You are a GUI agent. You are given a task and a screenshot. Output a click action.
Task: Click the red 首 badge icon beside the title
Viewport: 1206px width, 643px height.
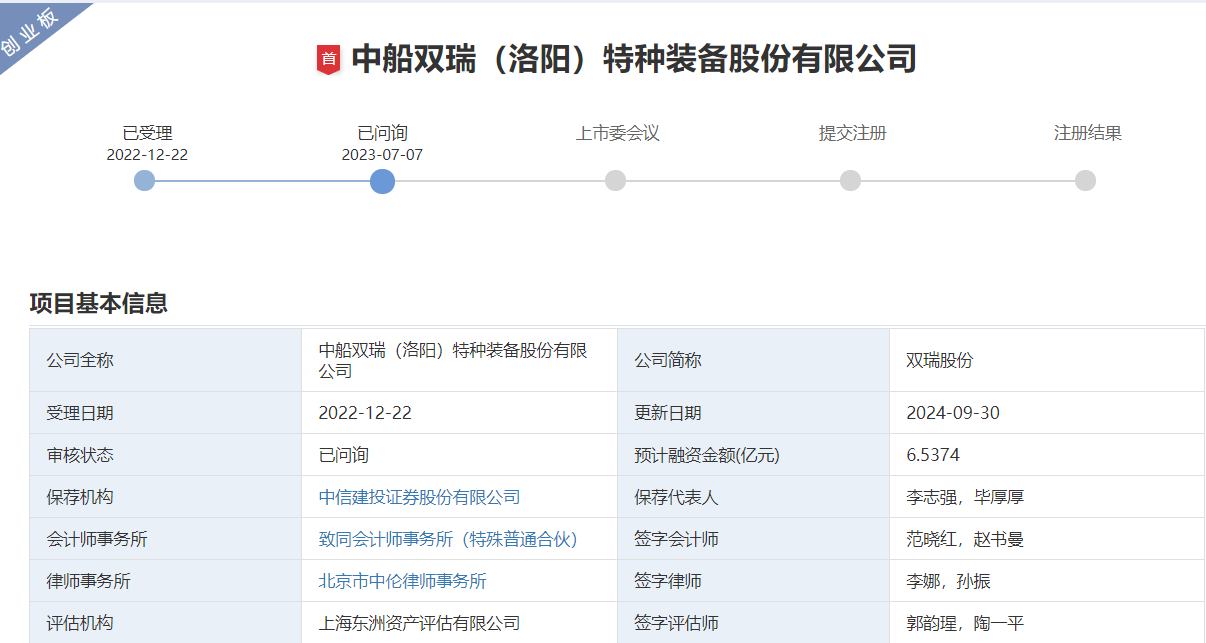[x=328, y=60]
